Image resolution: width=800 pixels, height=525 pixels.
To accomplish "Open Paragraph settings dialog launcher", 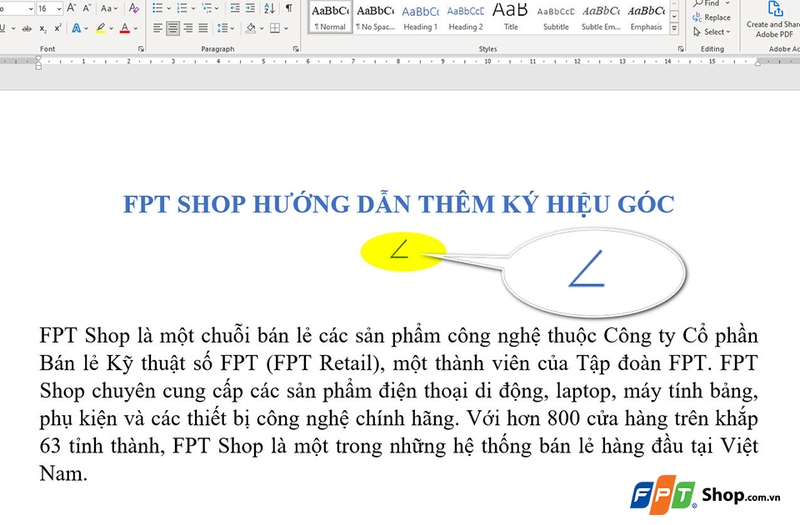I will (x=296, y=49).
